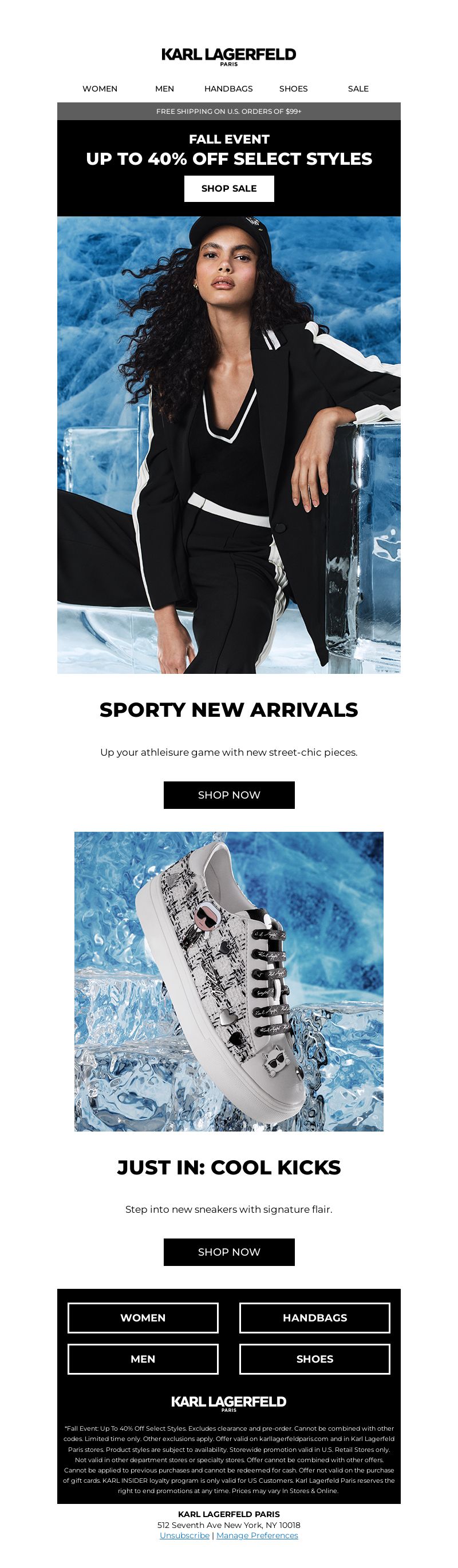Click the Sporty New Arrivals heading
458x1568 pixels.
[x=229, y=710]
